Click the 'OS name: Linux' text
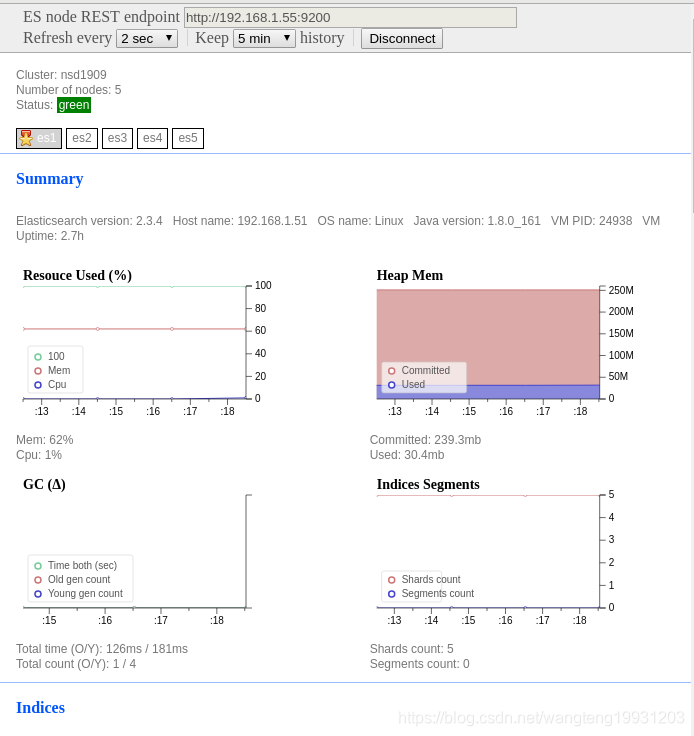This screenshot has height=736, width=694. pos(360,221)
